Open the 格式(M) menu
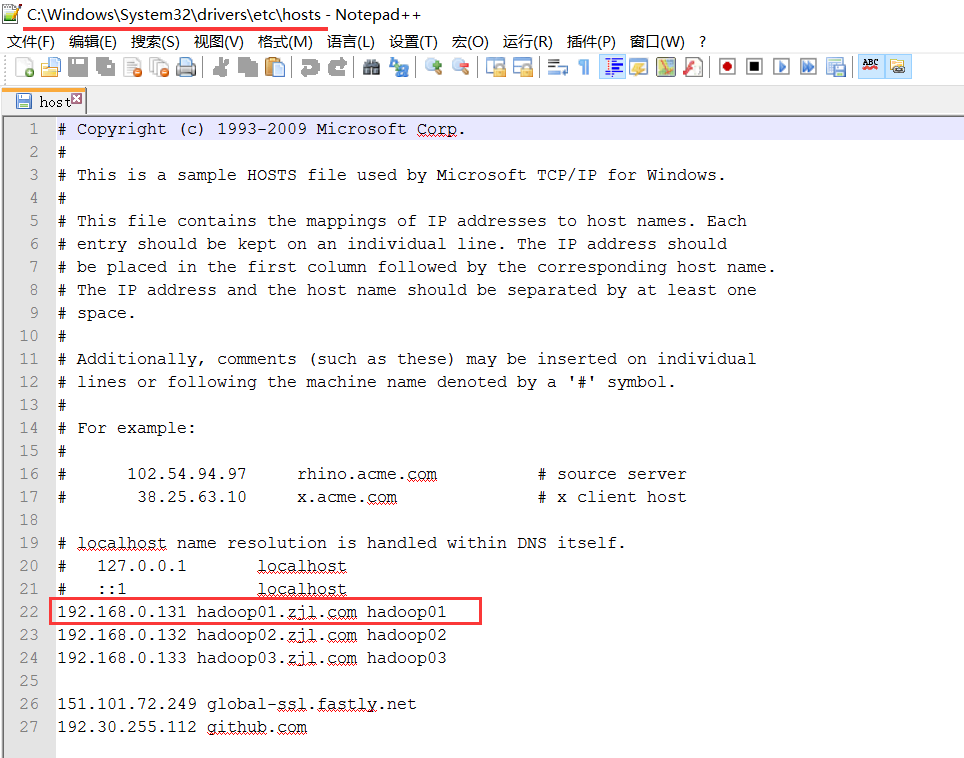The image size is (964, 758). click(285, 42)
